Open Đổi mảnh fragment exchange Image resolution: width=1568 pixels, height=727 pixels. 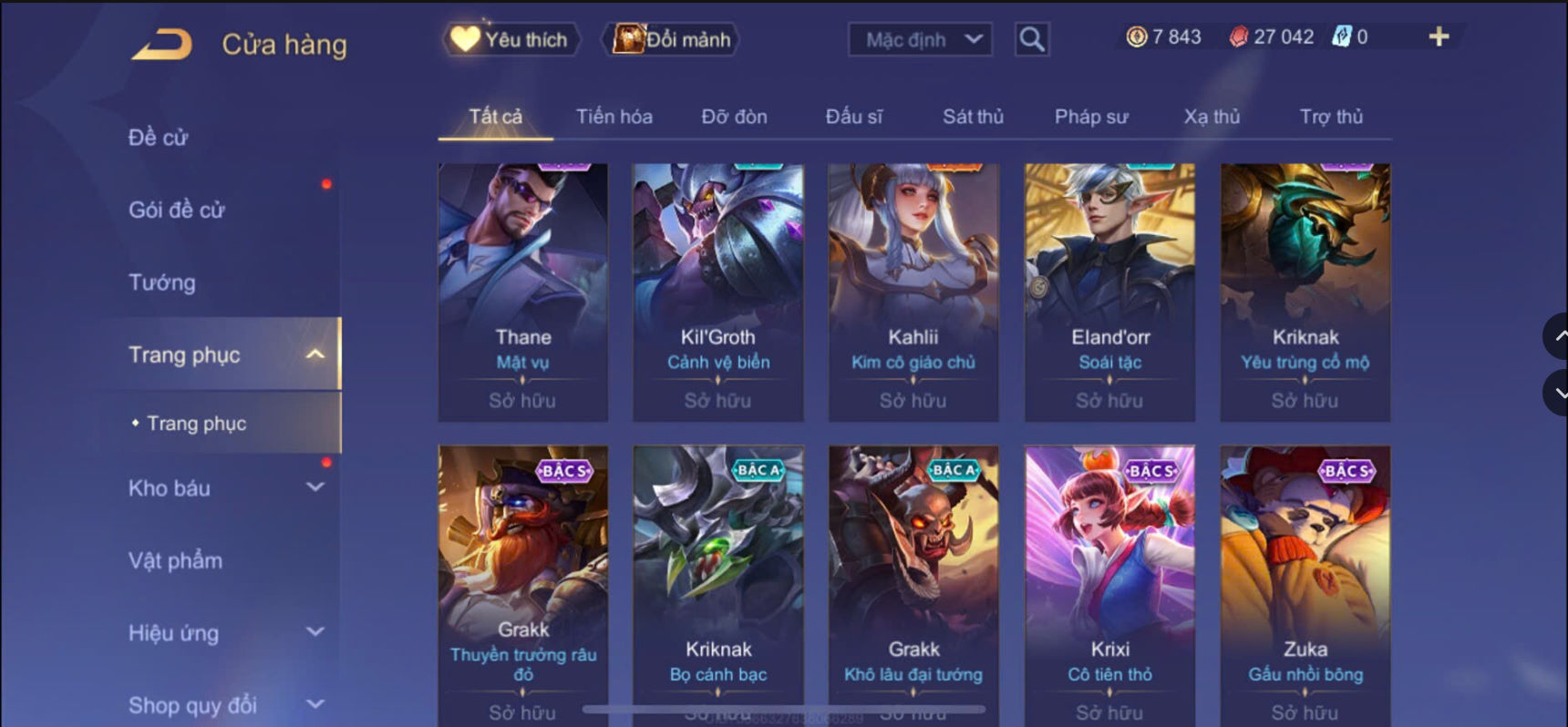672,39
